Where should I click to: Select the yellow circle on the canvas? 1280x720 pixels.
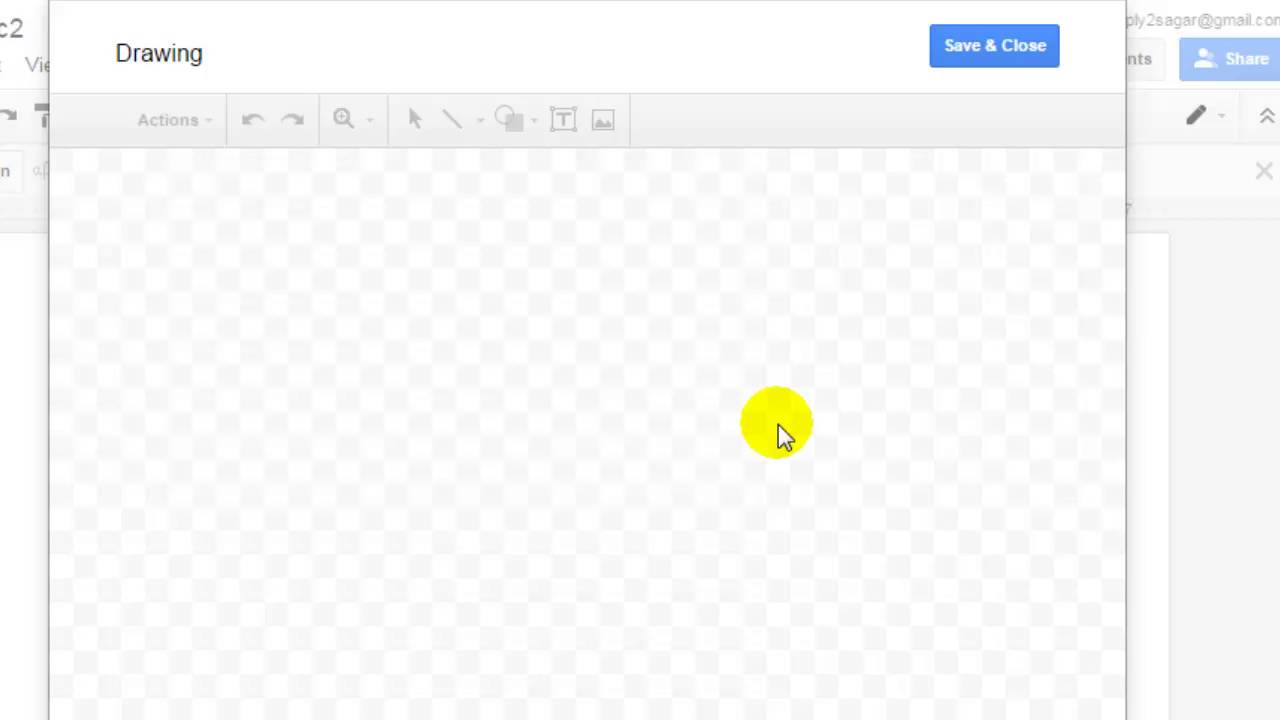[x=777, y=420]
